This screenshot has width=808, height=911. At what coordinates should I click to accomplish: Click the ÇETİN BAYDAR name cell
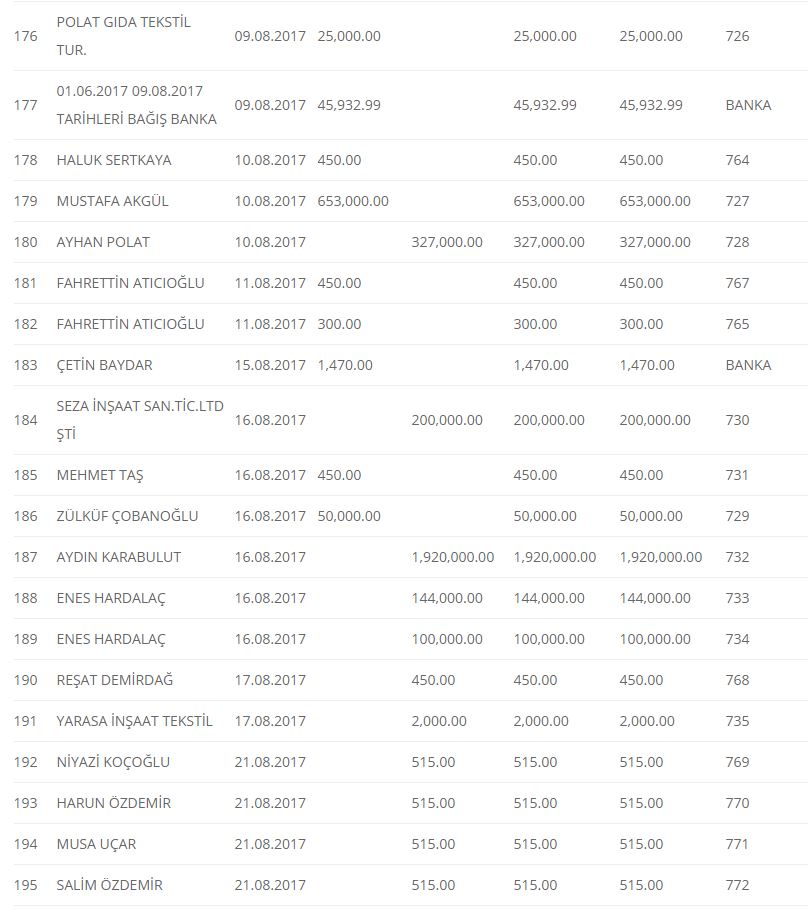[105, 365]
